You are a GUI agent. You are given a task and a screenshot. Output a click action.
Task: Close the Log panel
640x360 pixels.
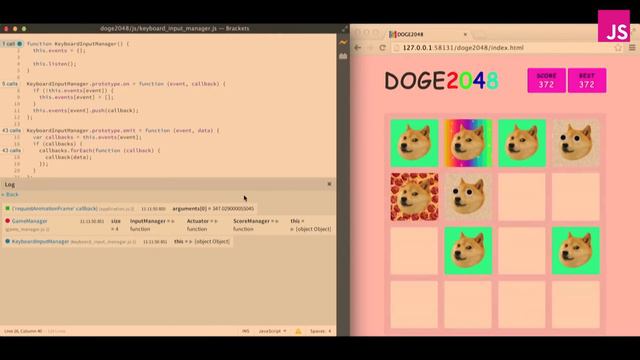click(x=329, y=184)
